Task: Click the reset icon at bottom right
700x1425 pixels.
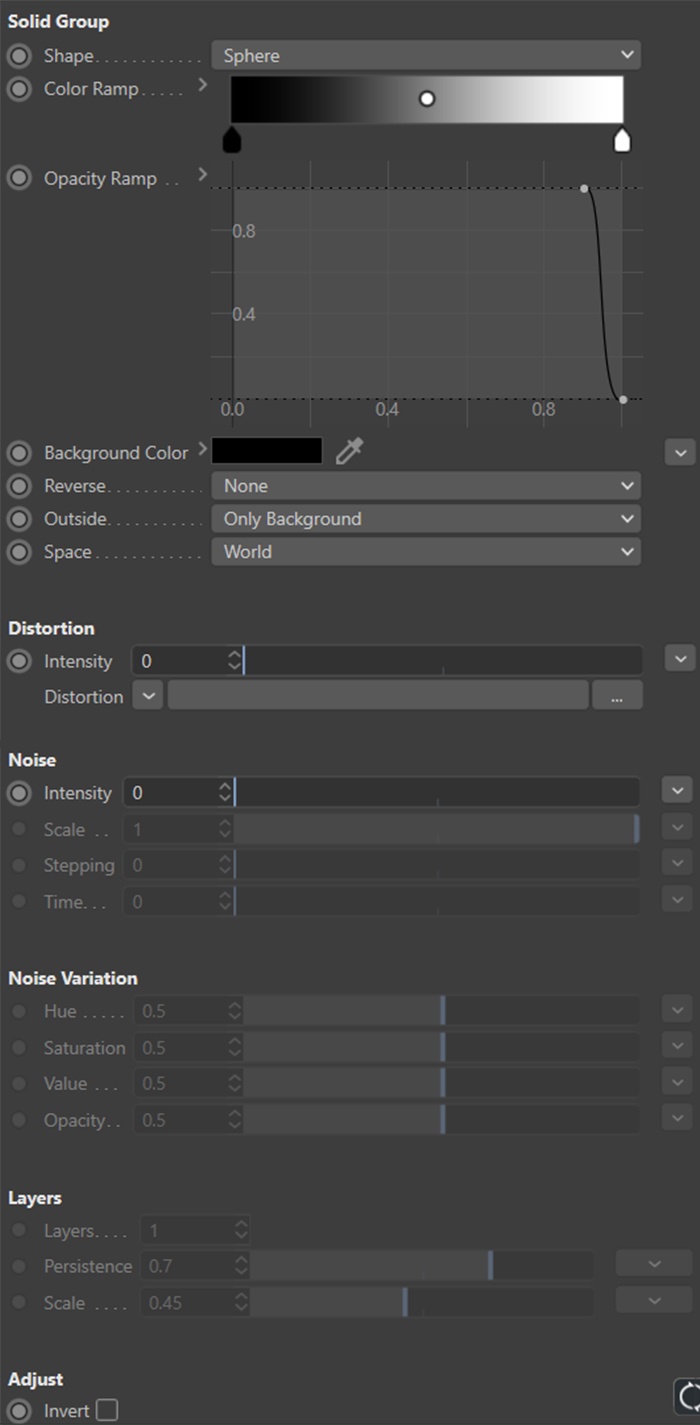Action: pyautogui.click(x=687, y=1396)
